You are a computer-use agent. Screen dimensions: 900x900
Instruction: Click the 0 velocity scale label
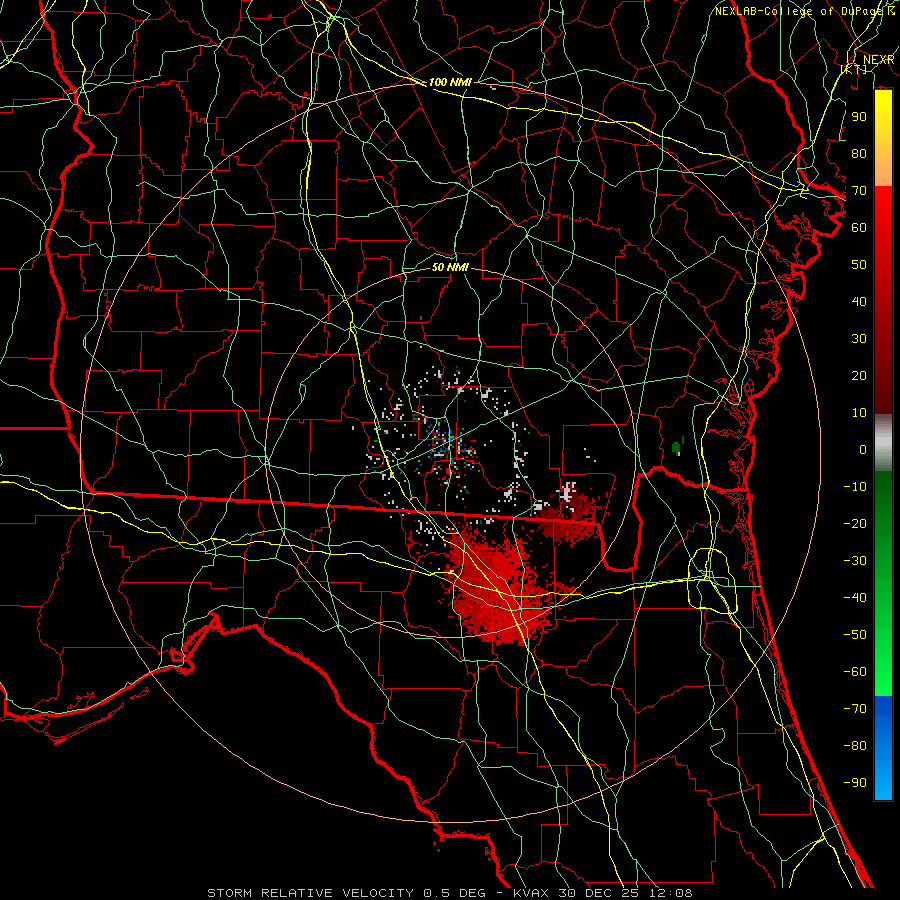click(x=863, y=450)
